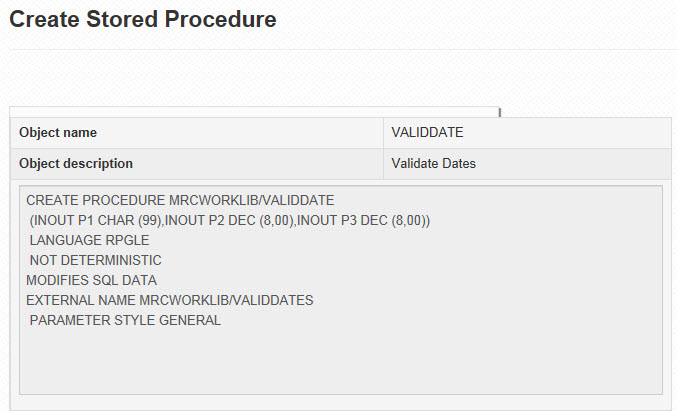
Task: Place cursor on LANGUAGE RPGLE line
Action: 89,240
